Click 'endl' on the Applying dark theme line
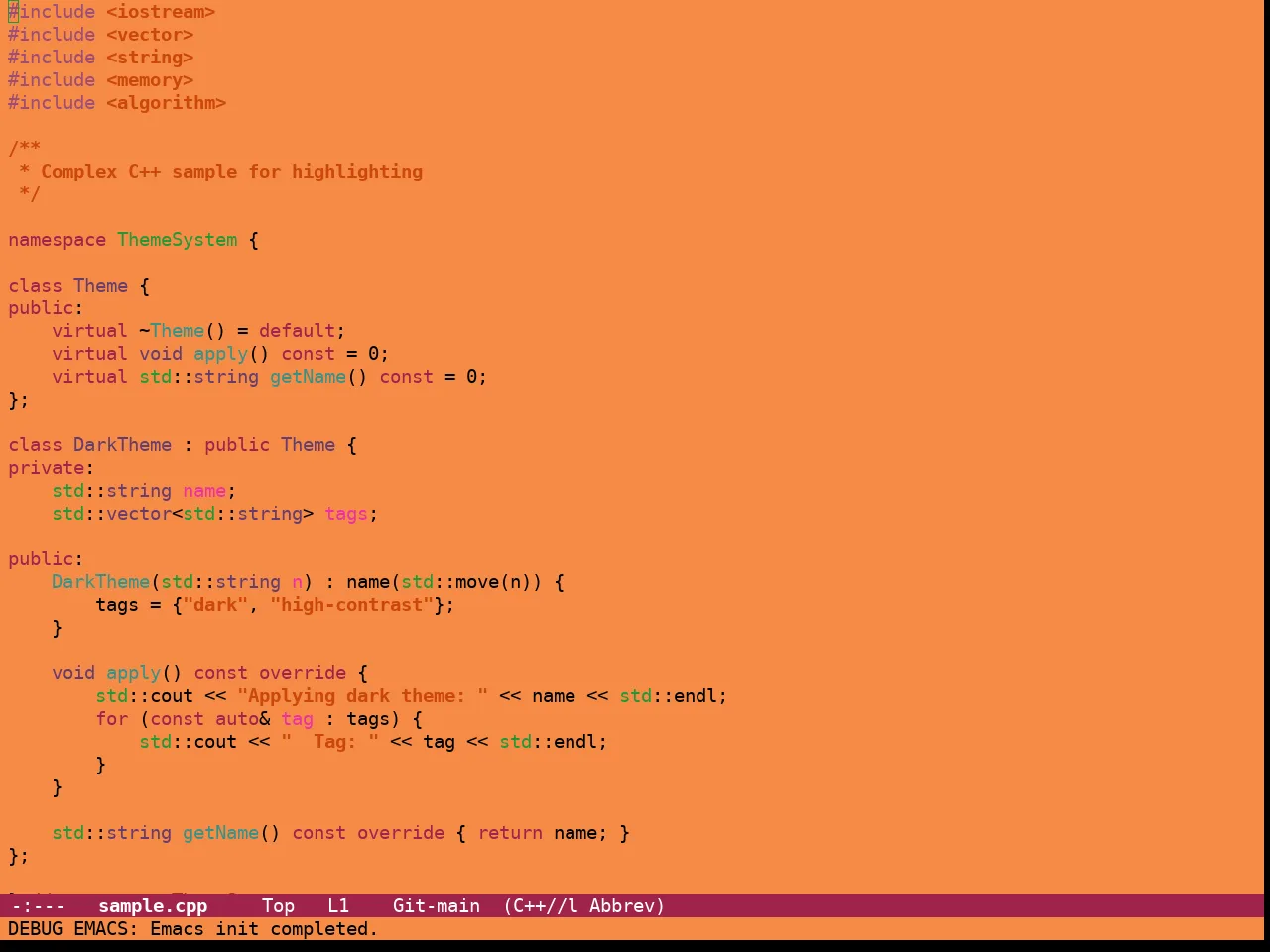This screenshot has width=1270, height=952. tap(696, 696)
